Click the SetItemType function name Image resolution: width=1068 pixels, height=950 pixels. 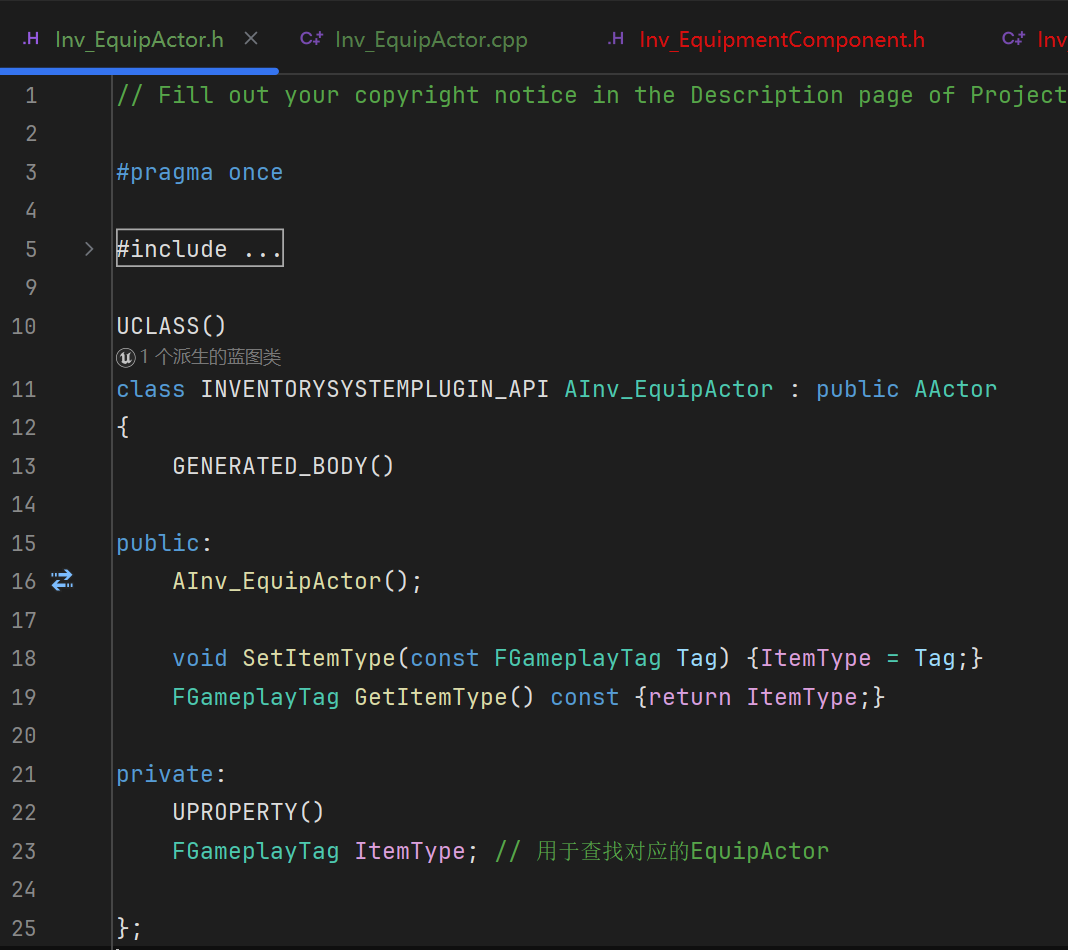[x=319, y=659]
